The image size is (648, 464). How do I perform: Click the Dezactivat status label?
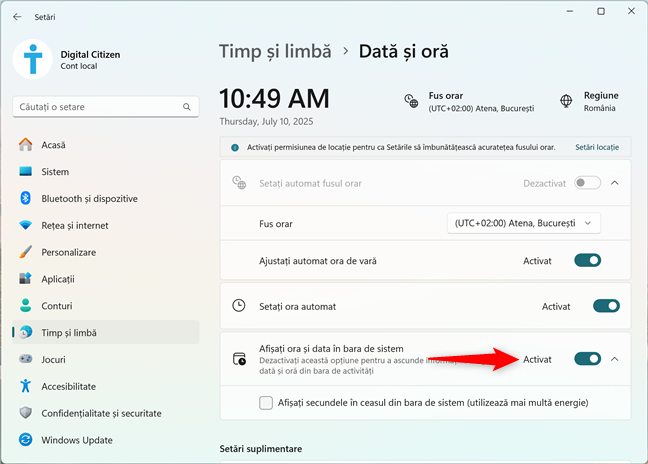tap(544, 183)
